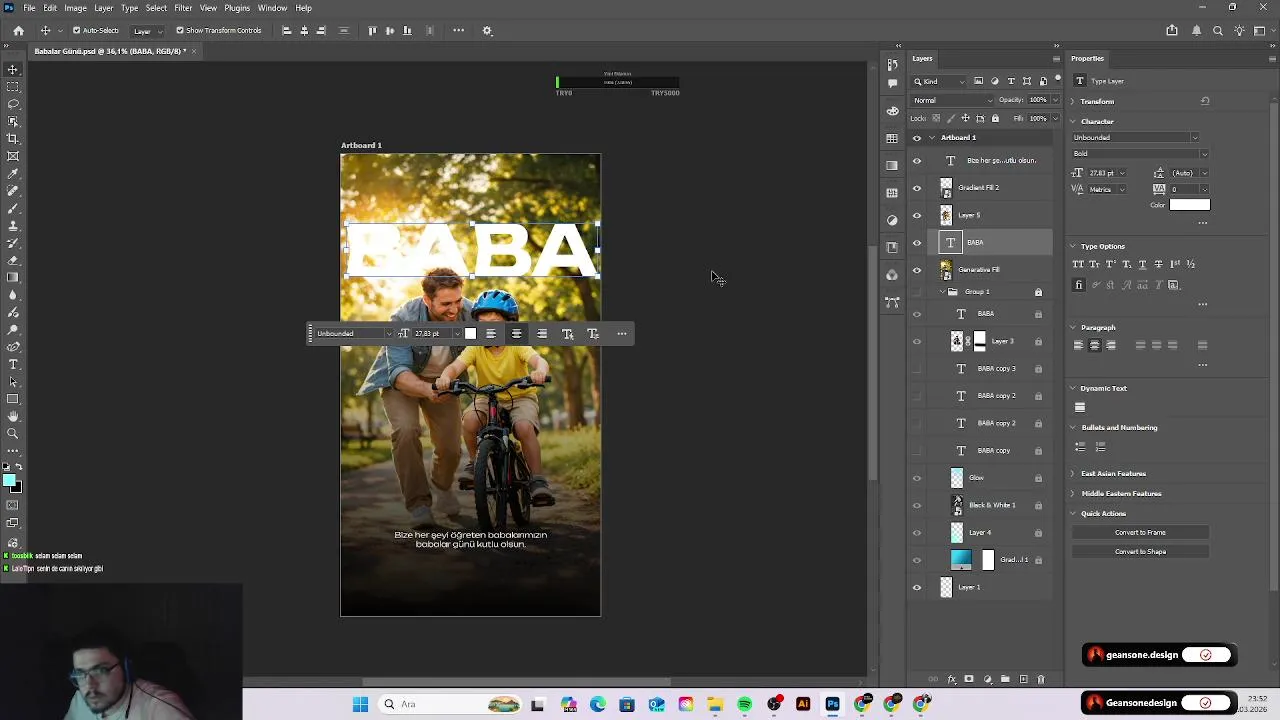Viewport: 1280px width, 720px height.
Task: Select the Hand tool
Action: [x=13, y=416]
